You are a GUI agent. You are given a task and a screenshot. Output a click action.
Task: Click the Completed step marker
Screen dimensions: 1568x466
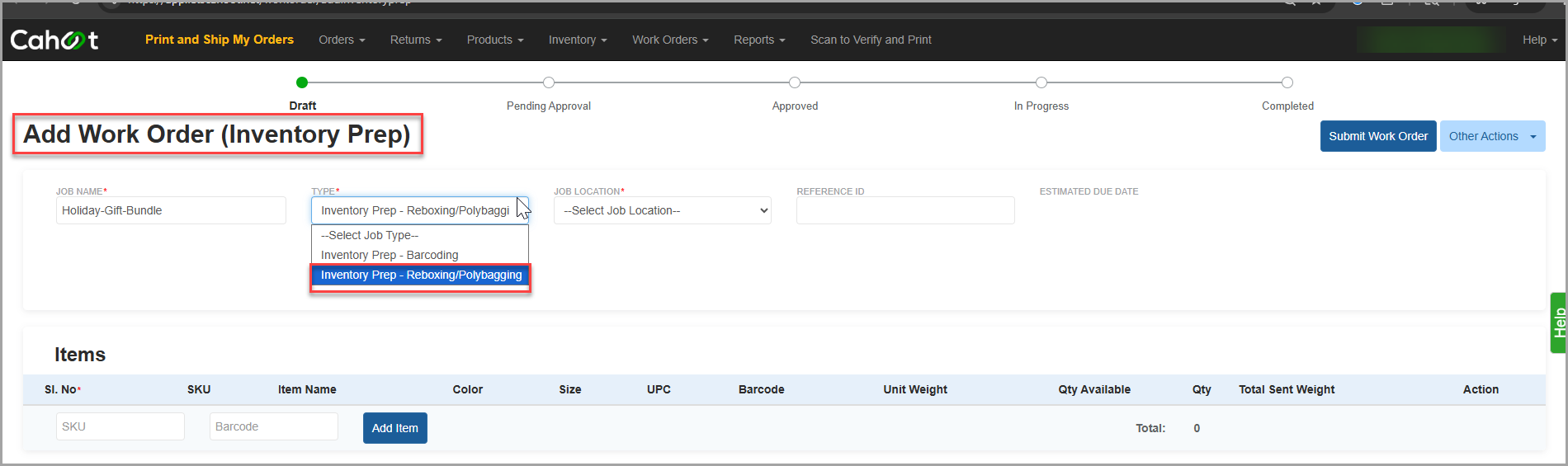(x=1287, y=82)
